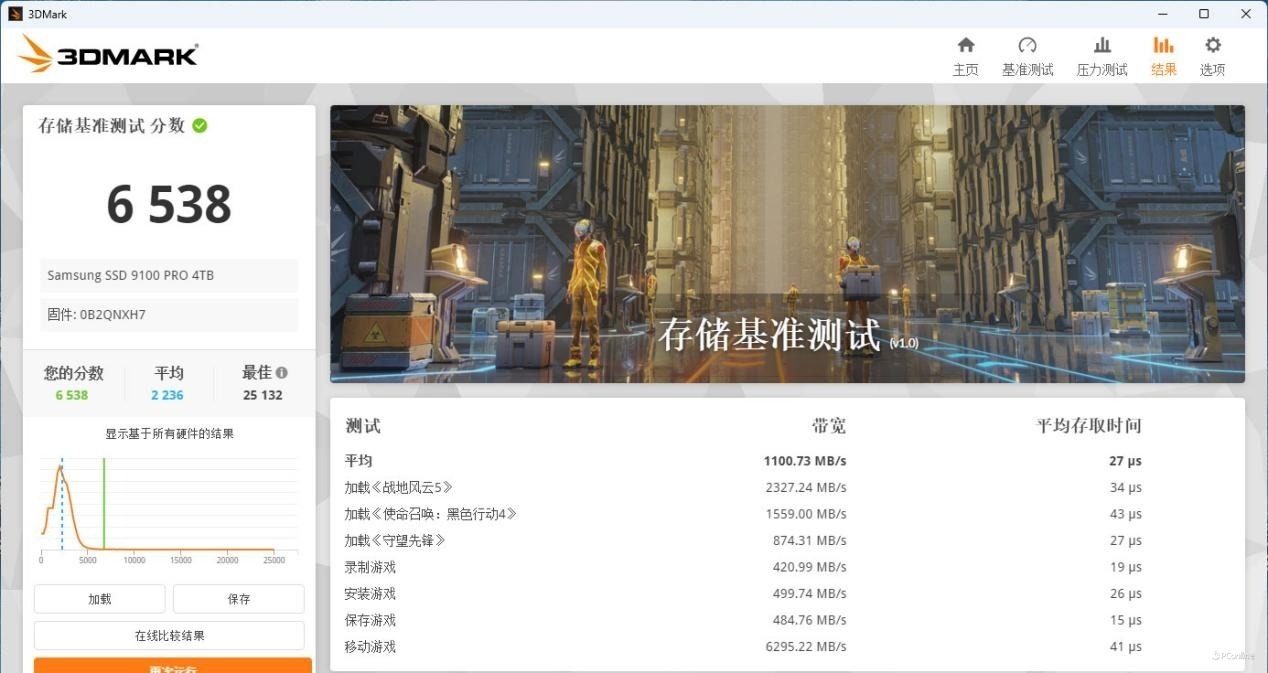Click the 15 μs access time value
Image resolution: width=1268 pixels, height=673 pixels.
pyautogui.click(x=1125, y=620)
